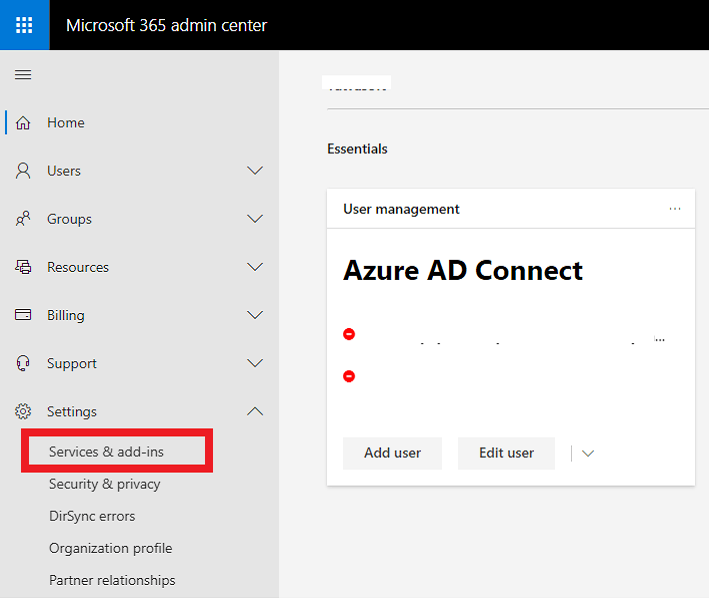Screen dimensions: 712x602
Task: Click the Billing credit card icon
Action: click(23, 315)
